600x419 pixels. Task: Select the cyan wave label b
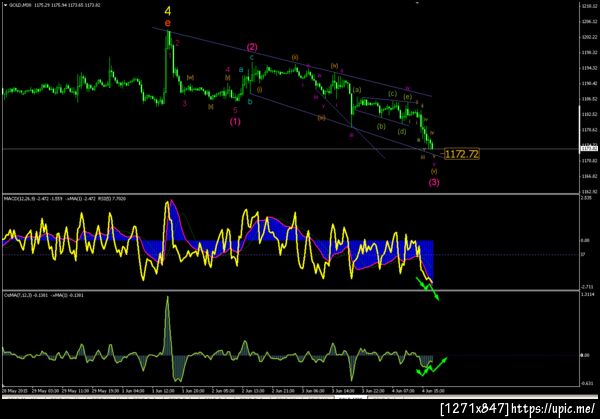click(x=250, y=102)
